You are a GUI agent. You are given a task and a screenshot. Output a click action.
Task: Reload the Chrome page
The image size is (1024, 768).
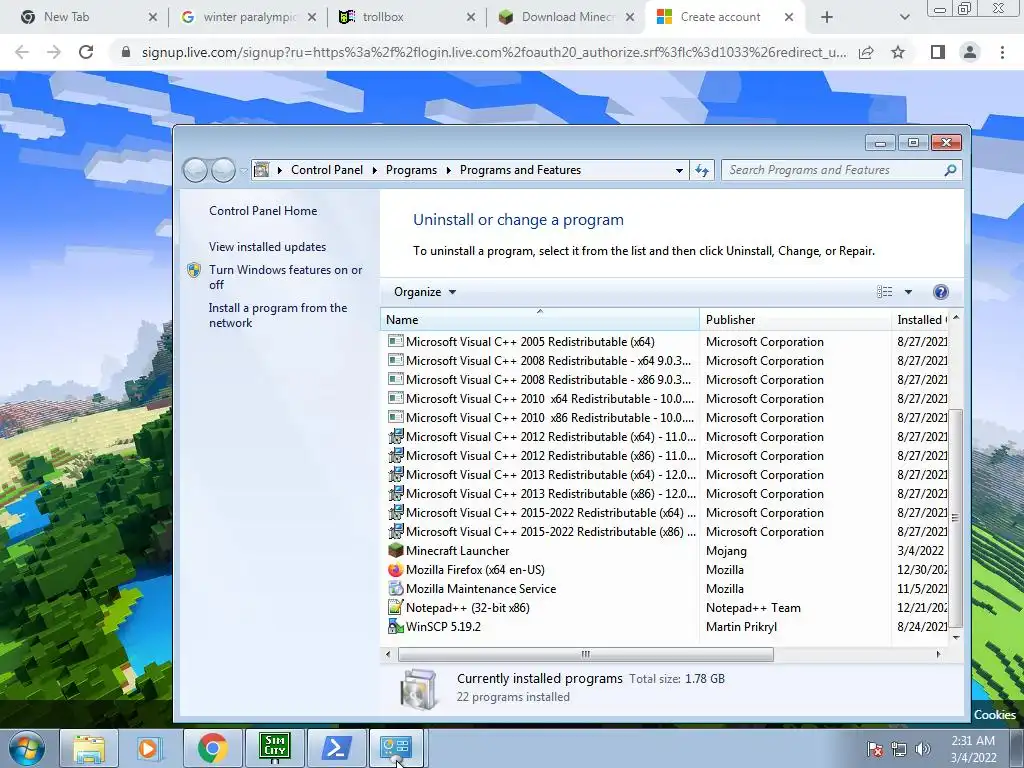point(86,52)
